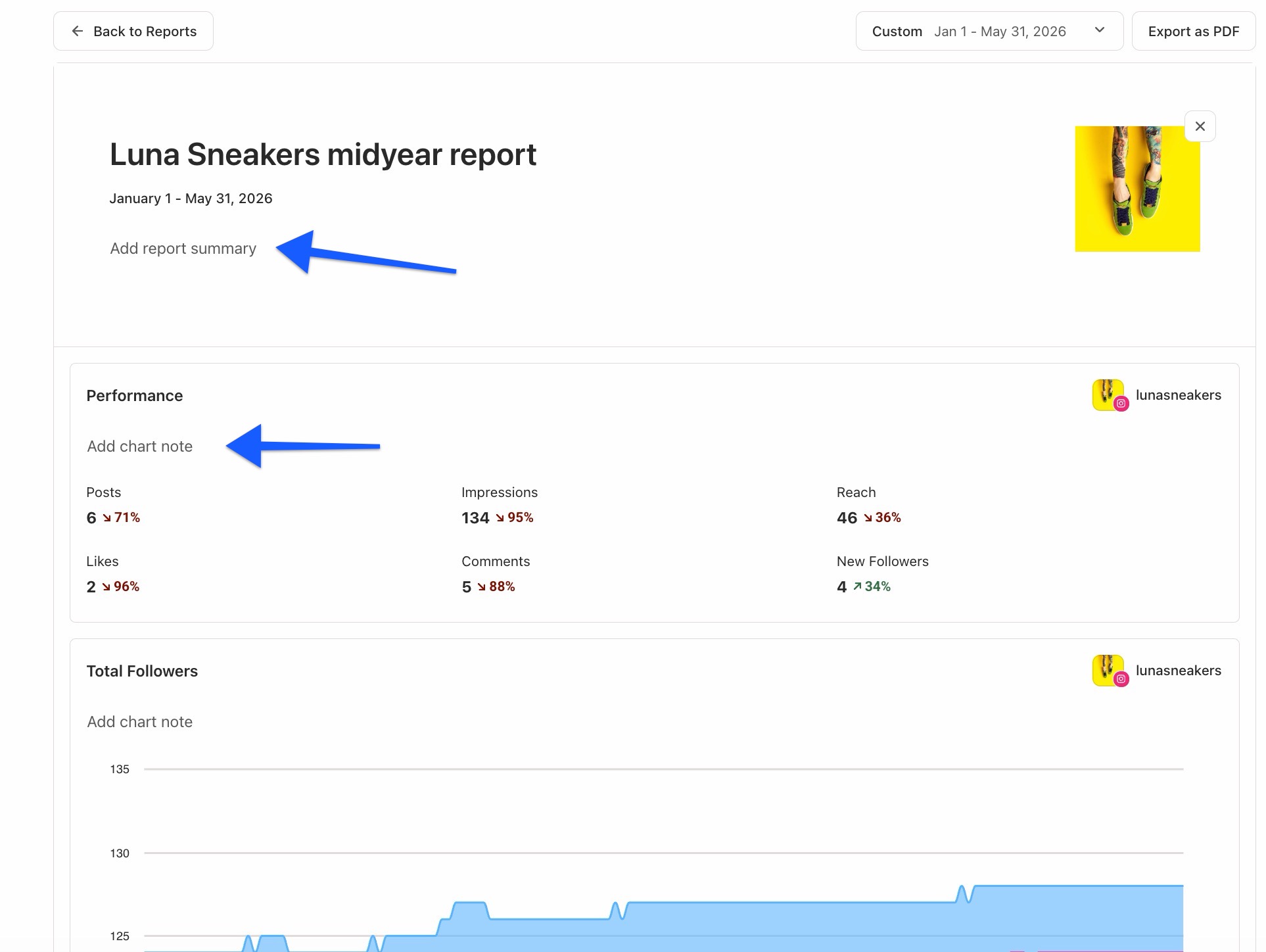
Task: Click the January 1 - May 31, 2026 subtitle
Action: point(191,199)
